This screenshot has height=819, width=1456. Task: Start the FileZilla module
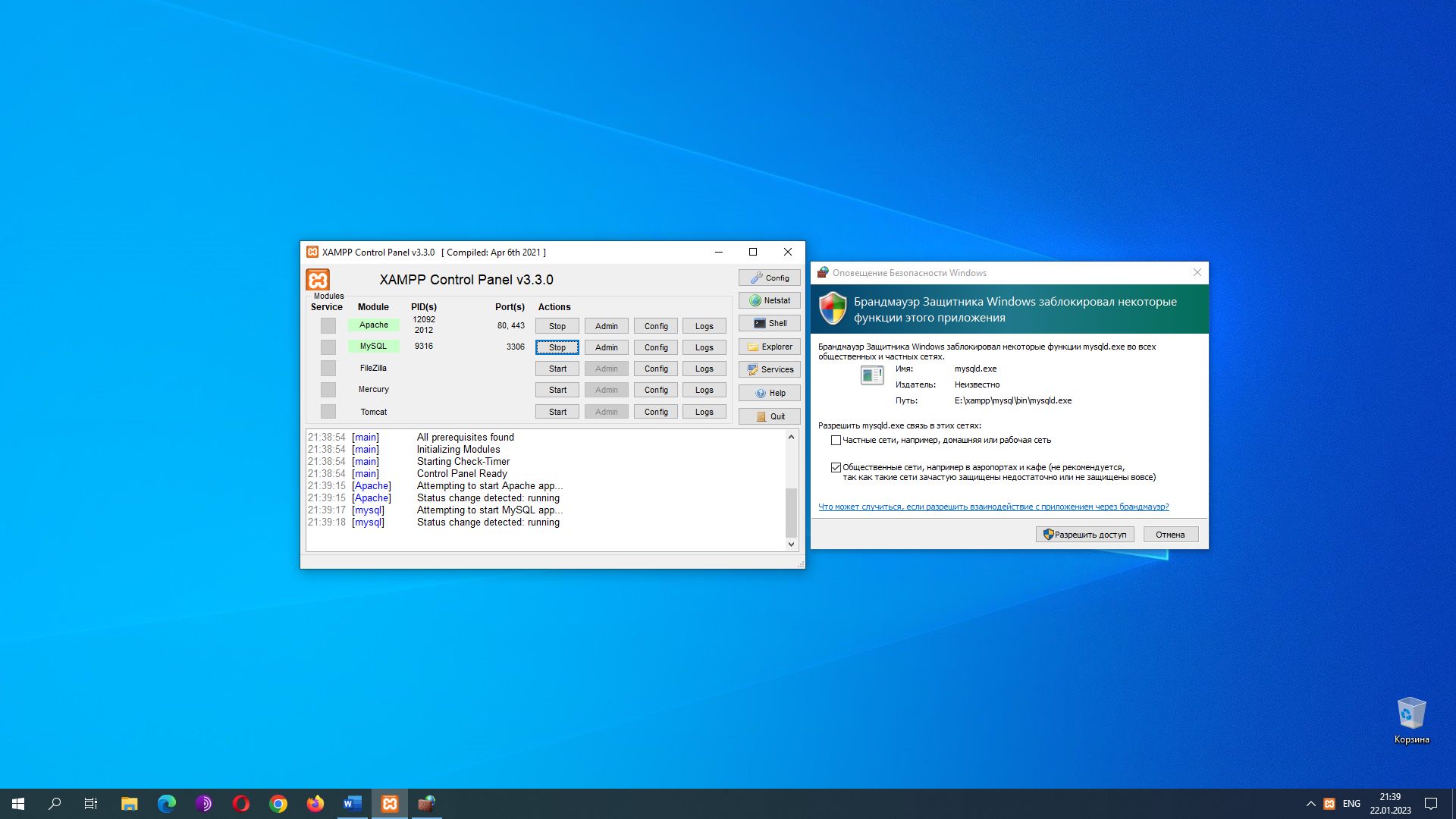coord(557,369)
